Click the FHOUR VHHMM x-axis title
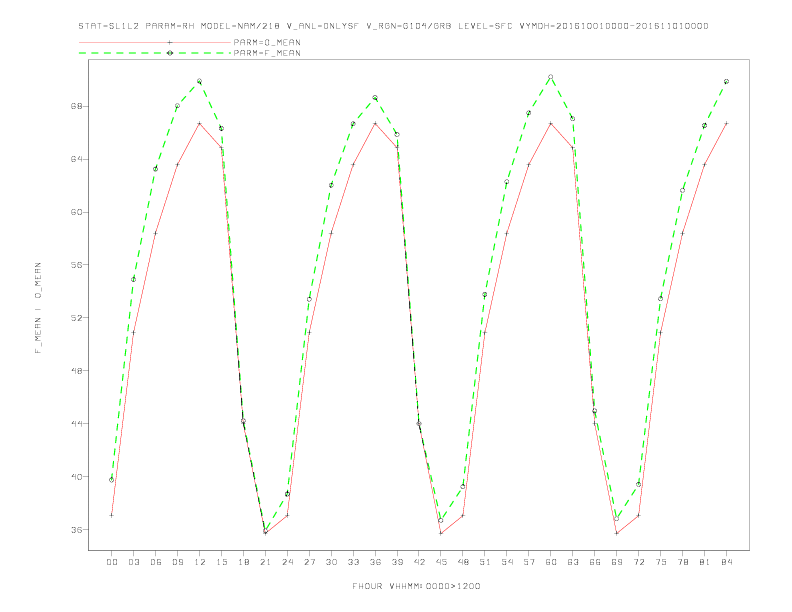The width and height of the screenshot is (792, 612). point(416,586)
